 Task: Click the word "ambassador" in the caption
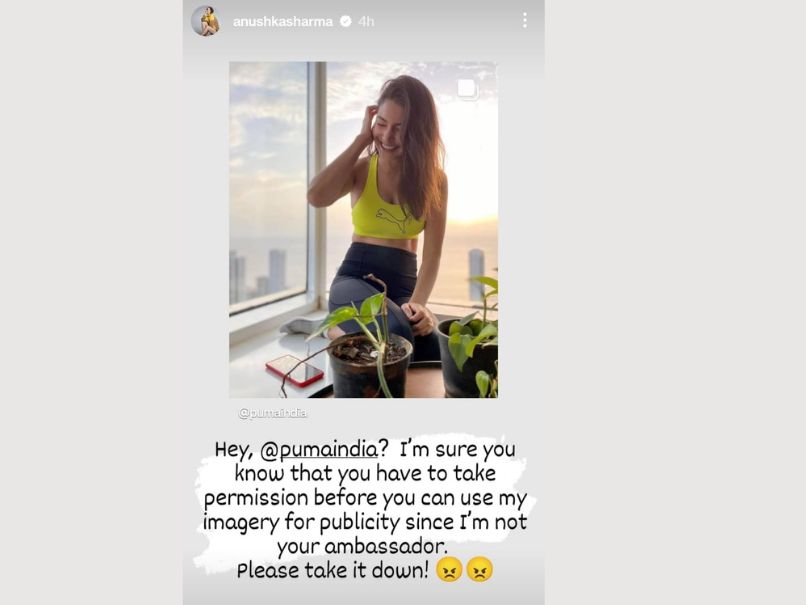click(386, 546)
